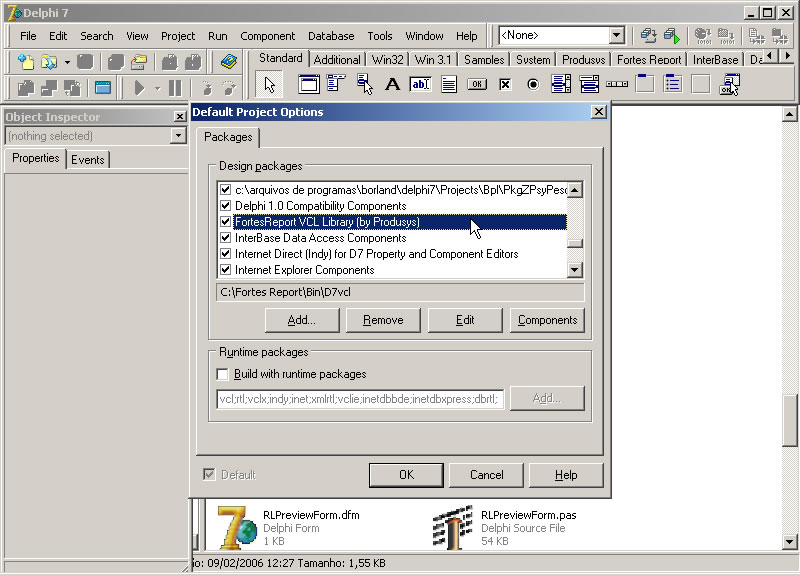Select the Label component icon
This screenshot has height=576, width=800.
[x=392, y=84]
